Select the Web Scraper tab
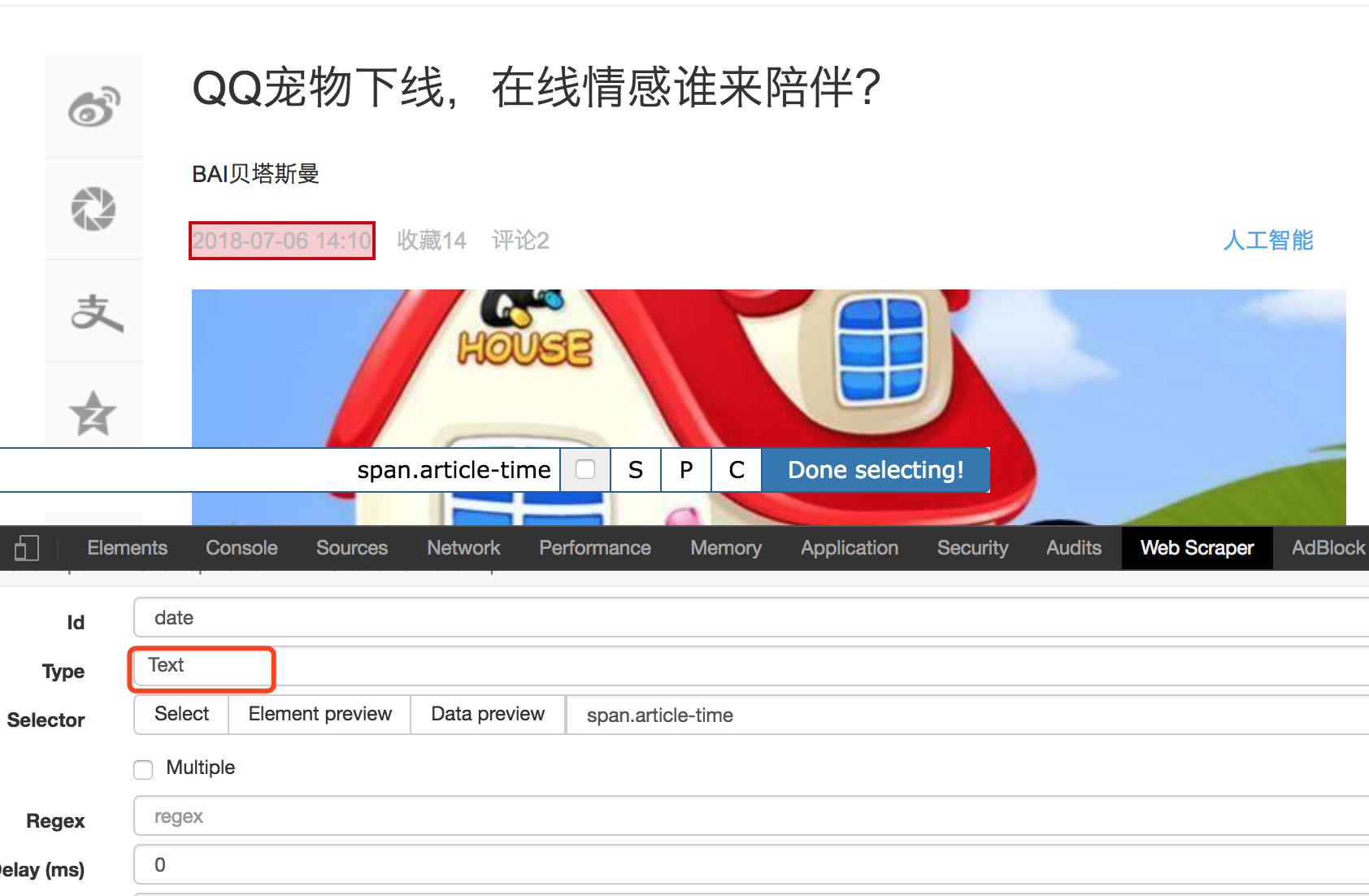The width and height of the screenshot is (1369, 896). coord(1197,548)
